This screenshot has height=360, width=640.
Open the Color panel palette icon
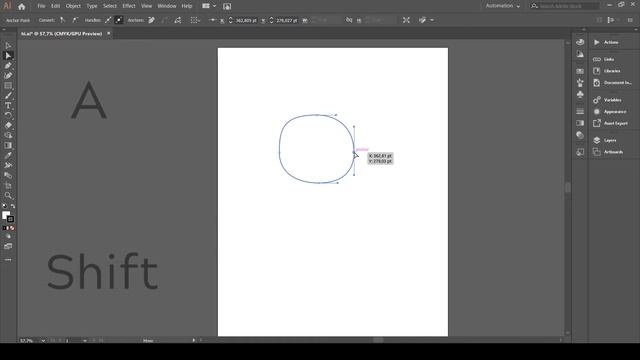point(580,42)
